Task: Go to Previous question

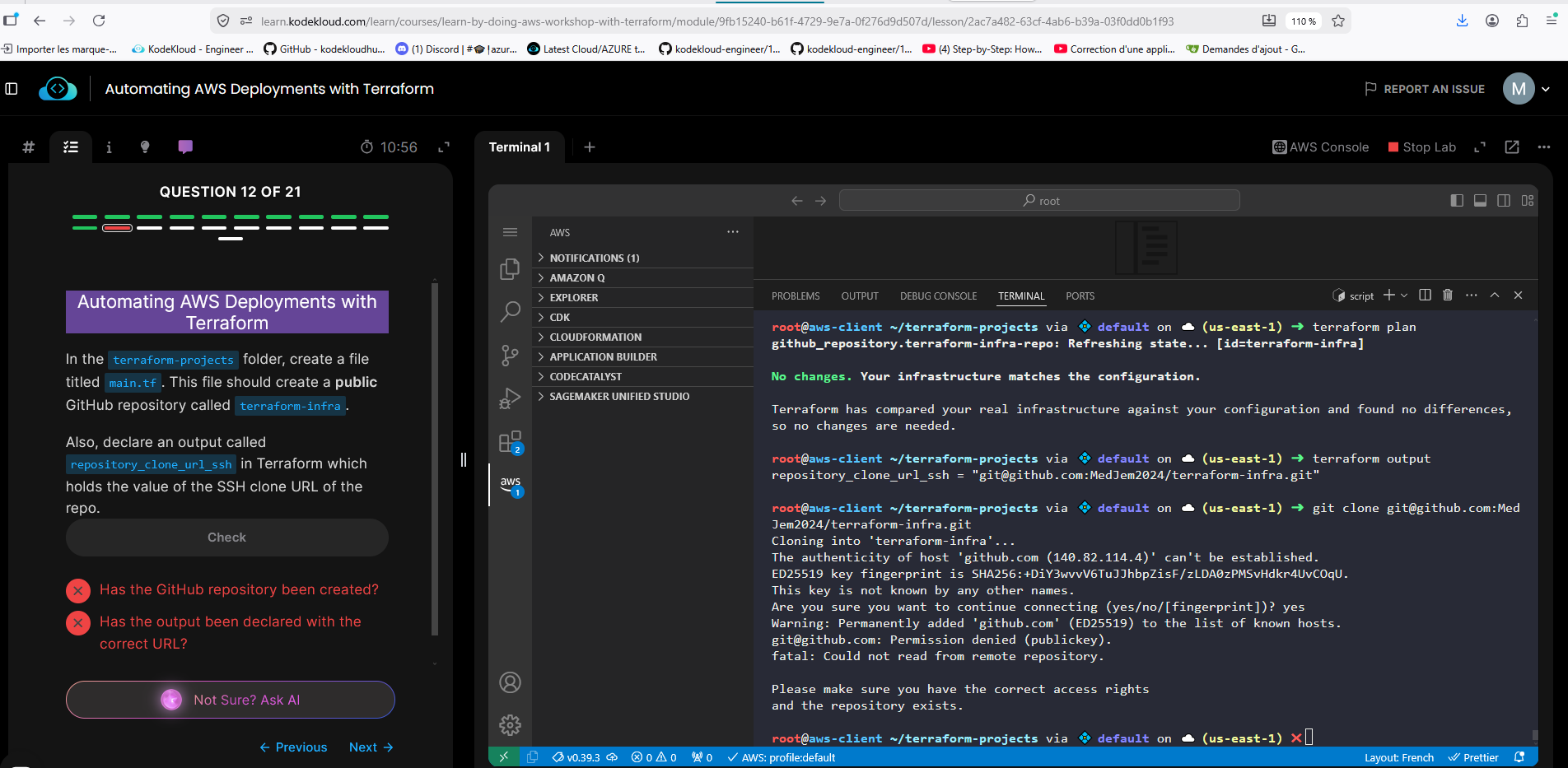Action: [293, 747]
